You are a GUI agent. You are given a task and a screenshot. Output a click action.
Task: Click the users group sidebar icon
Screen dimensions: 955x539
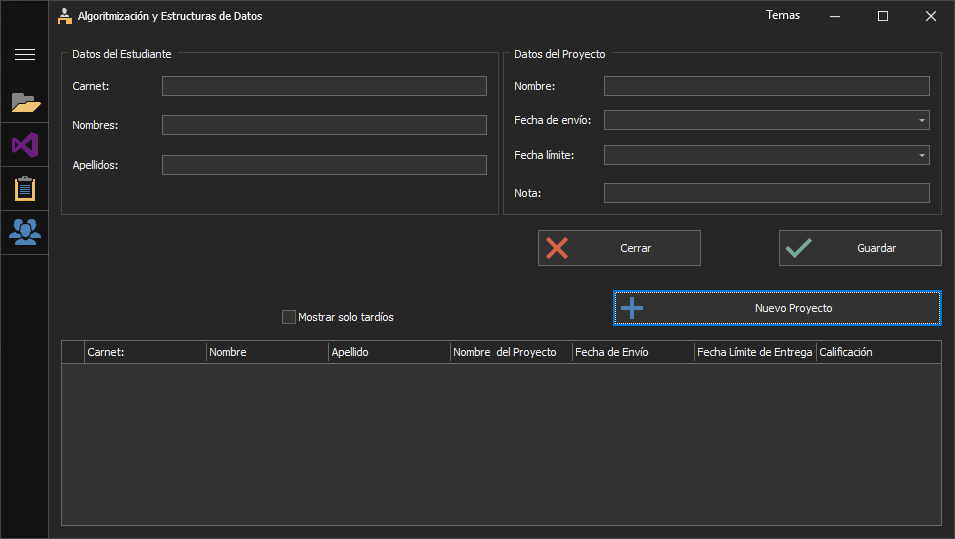point(25,232)
